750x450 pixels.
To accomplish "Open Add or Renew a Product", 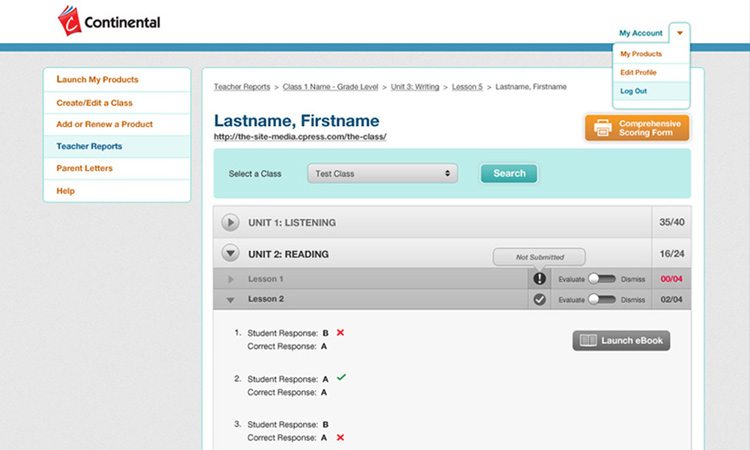I will 104,124.
